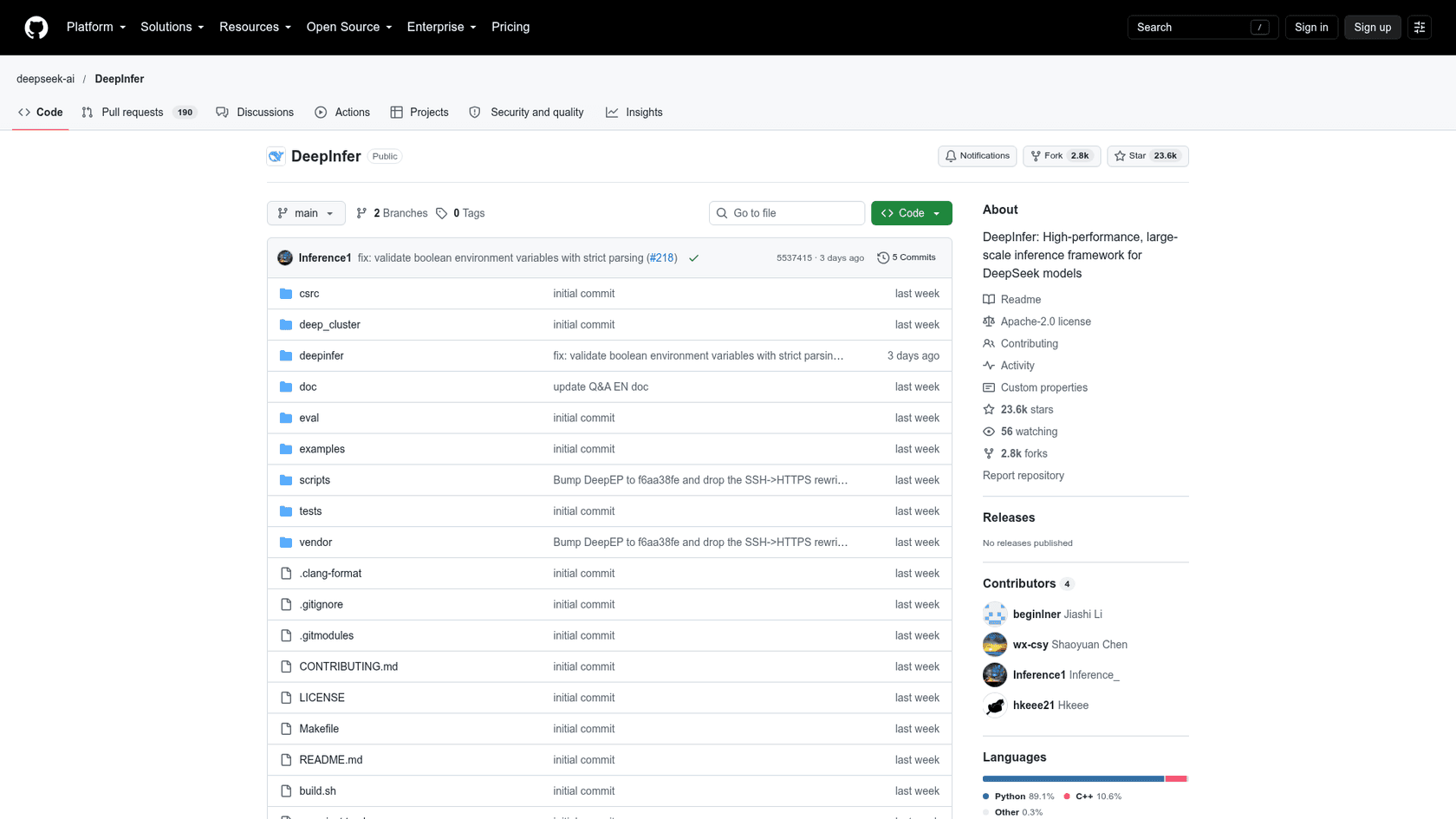Viewport: 1456px width, 819px height.
Task: Star the DeepInfer repository
Action: (x=1147, y=156)
